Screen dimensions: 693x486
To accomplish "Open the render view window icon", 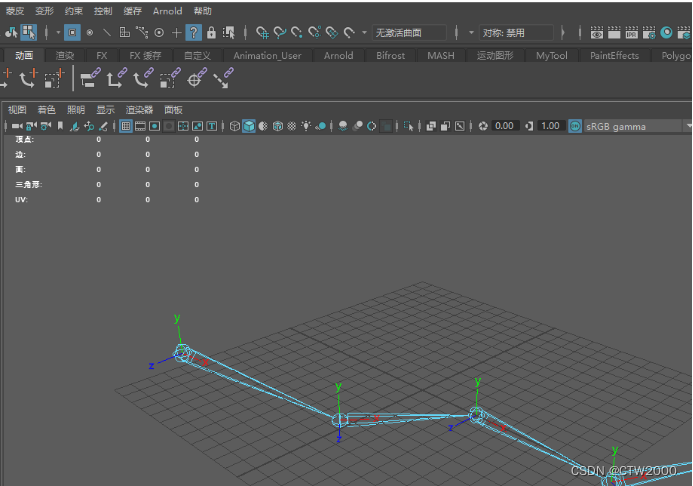I will click(597, 33).
